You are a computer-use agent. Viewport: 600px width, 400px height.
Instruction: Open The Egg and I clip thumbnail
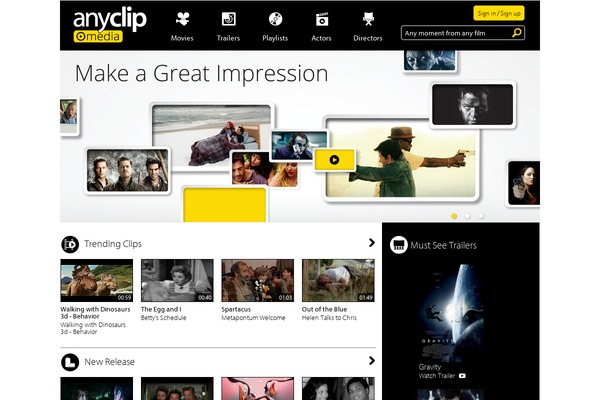(177, 281)
